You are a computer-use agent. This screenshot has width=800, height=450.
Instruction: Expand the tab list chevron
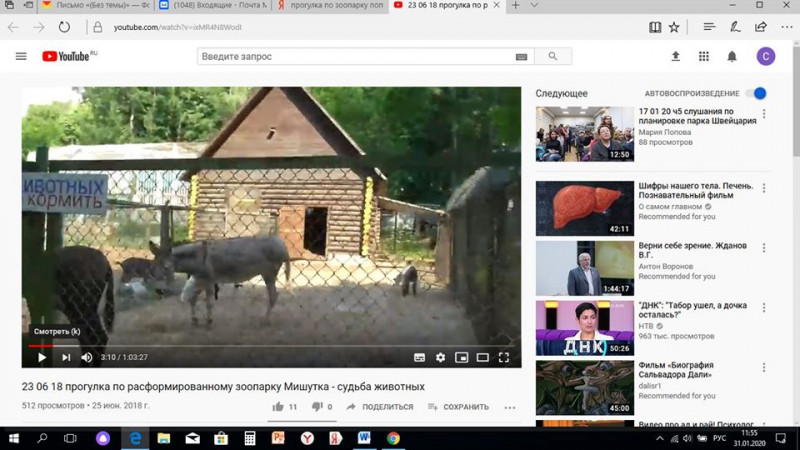tap(534, 5)
